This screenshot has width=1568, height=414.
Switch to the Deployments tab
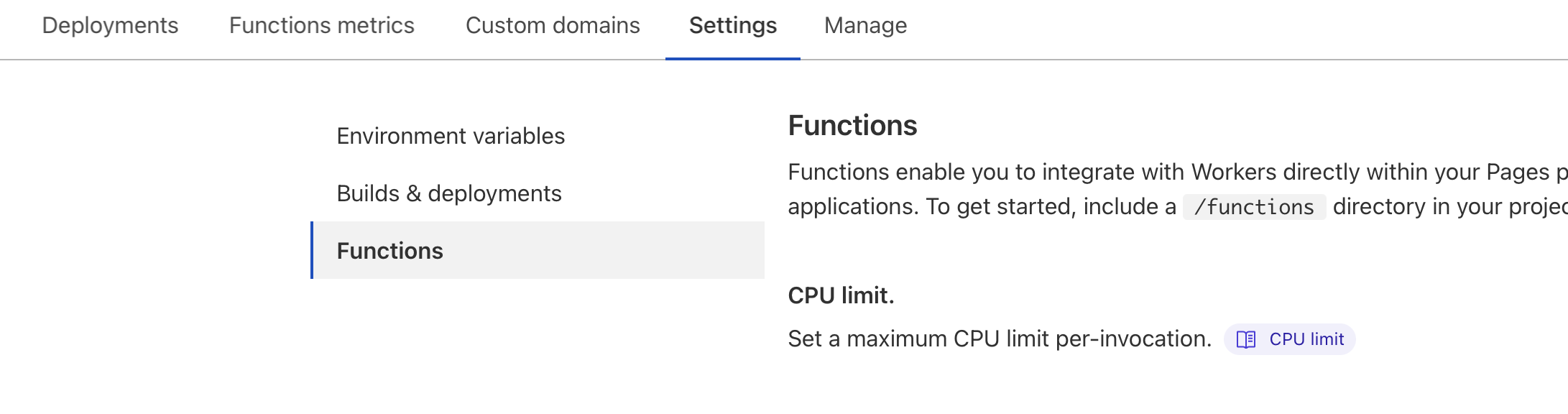(x=110, y=26)
